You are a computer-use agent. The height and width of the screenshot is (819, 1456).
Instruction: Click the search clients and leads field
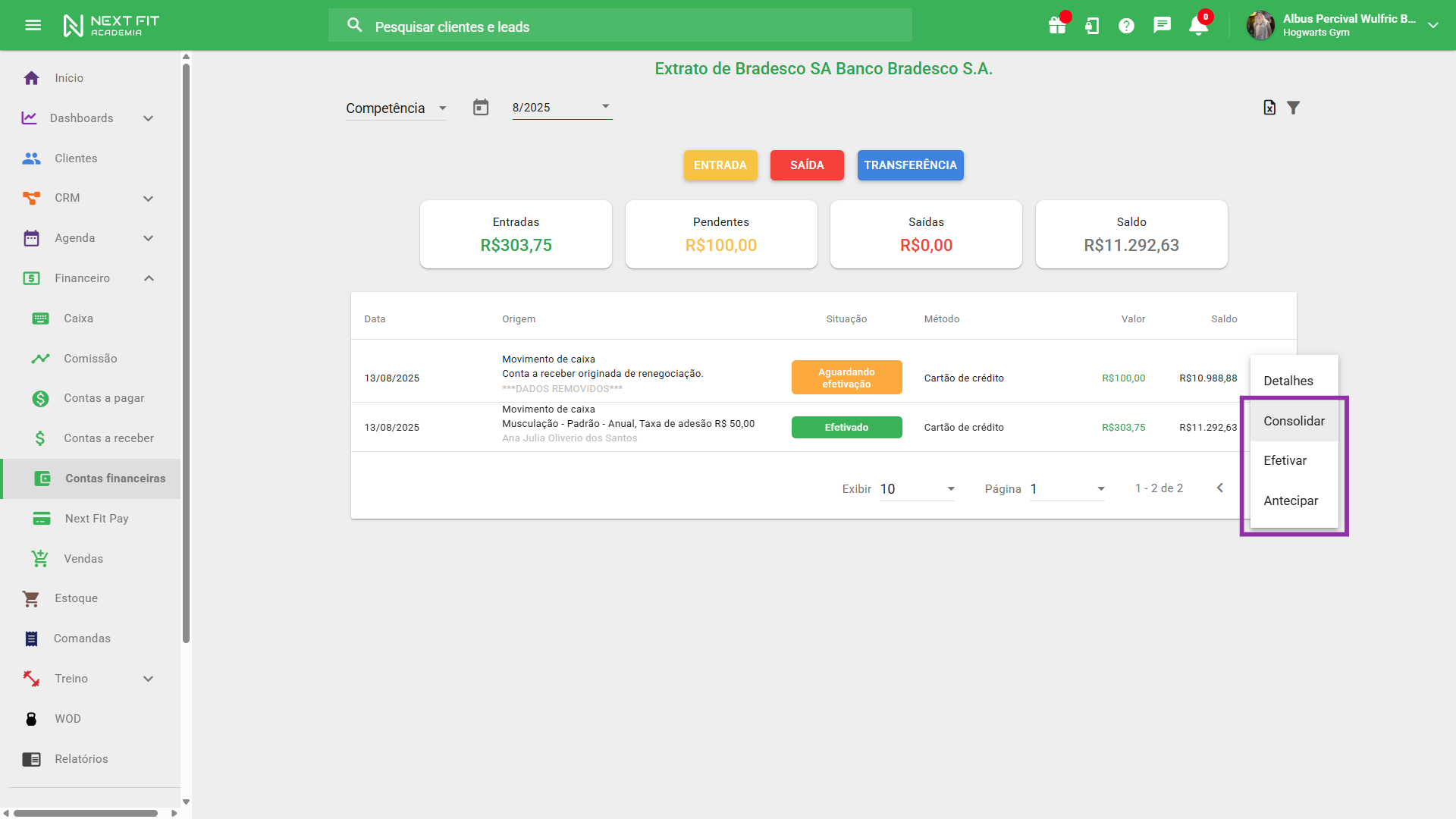[x=620, y=27]
